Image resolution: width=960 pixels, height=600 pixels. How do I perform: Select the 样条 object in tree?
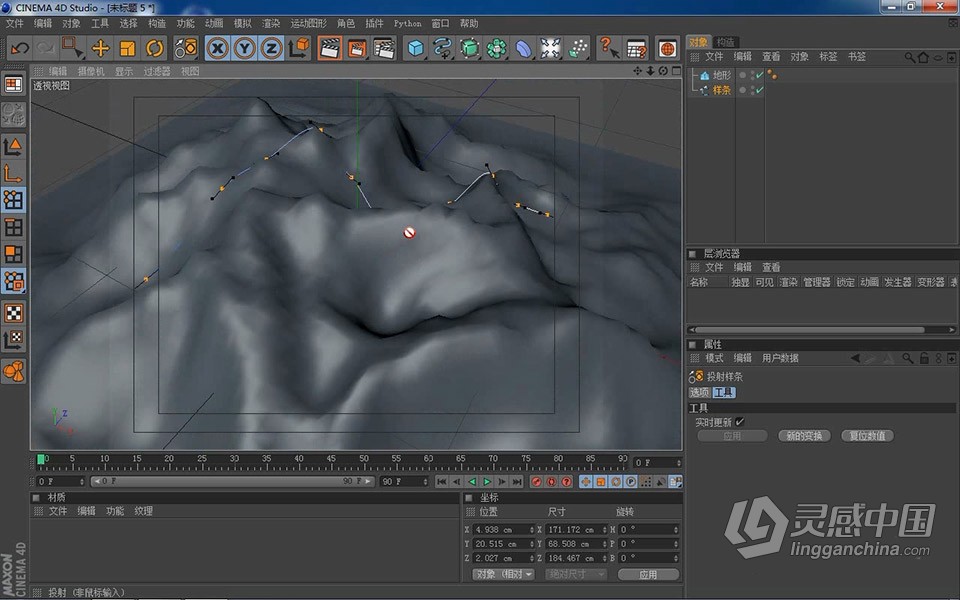pos(721,90)
